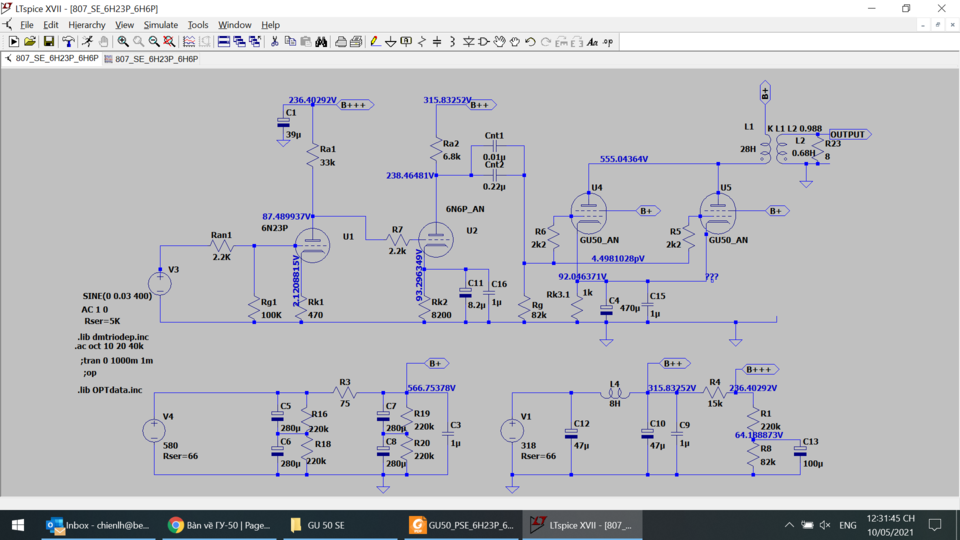Open Chrome window from taskbar

pyautogui.click(x=220, y=525)
